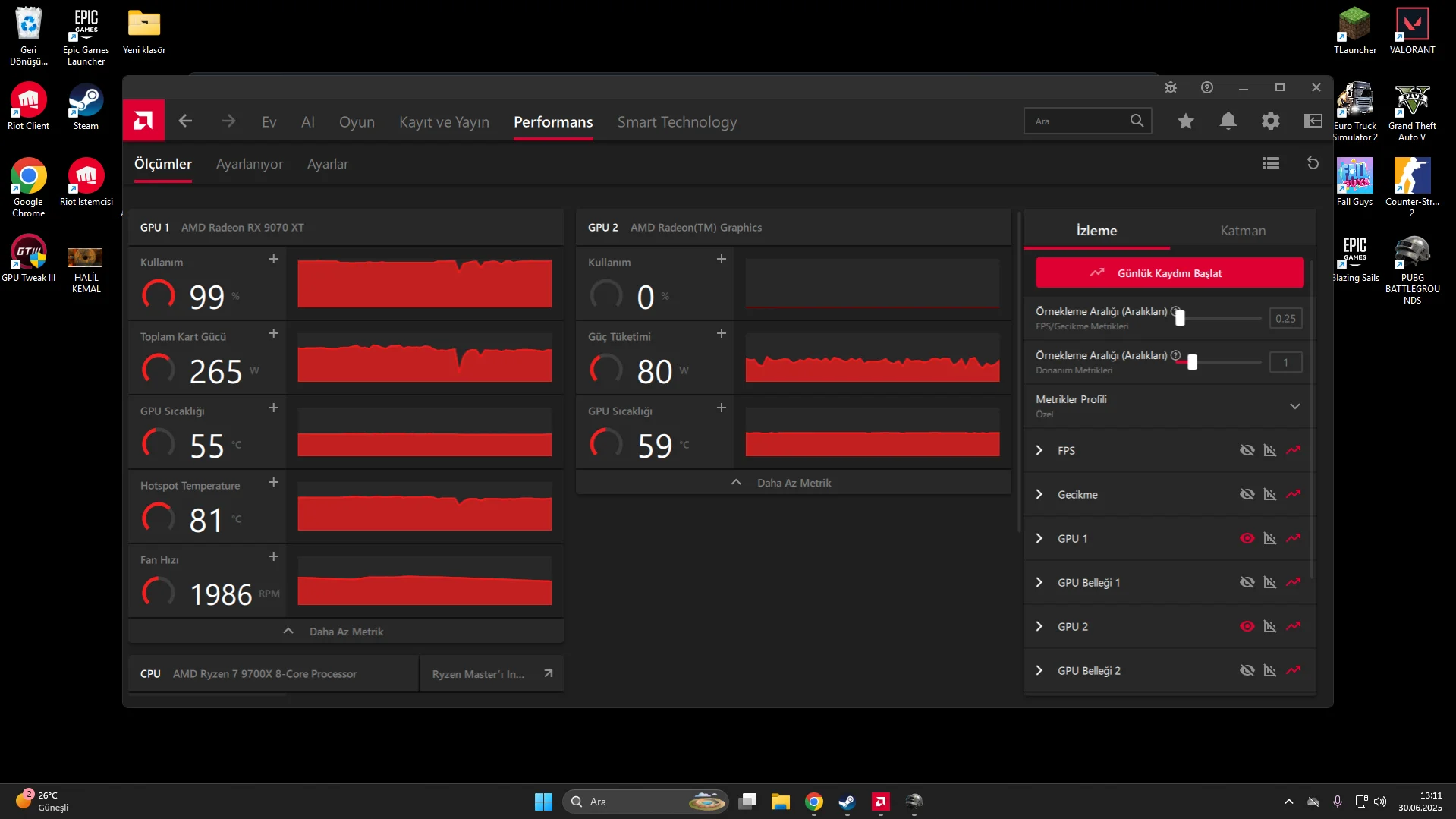Open the favorites star icon
Screen dimensions: 1456x819
pyautogui.click(x=1185, y=121)
